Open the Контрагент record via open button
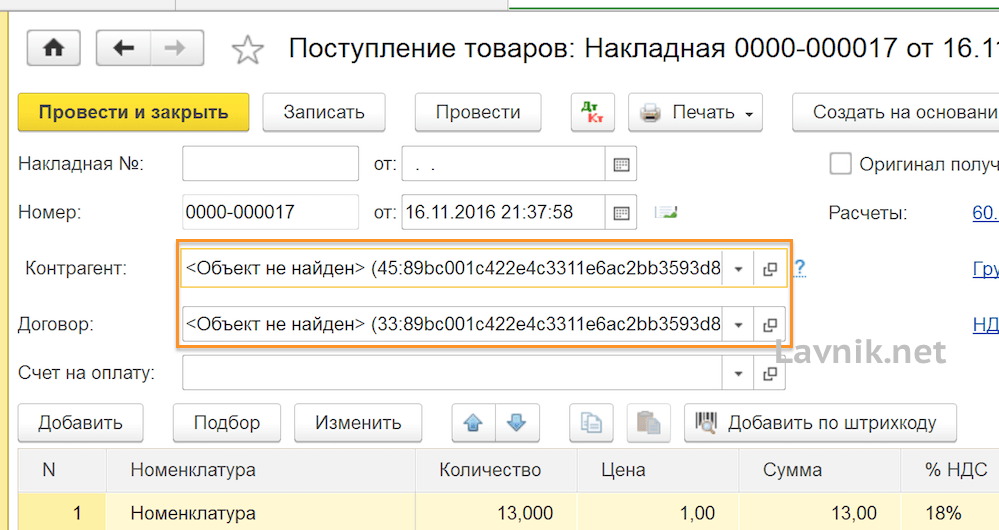 770,269
